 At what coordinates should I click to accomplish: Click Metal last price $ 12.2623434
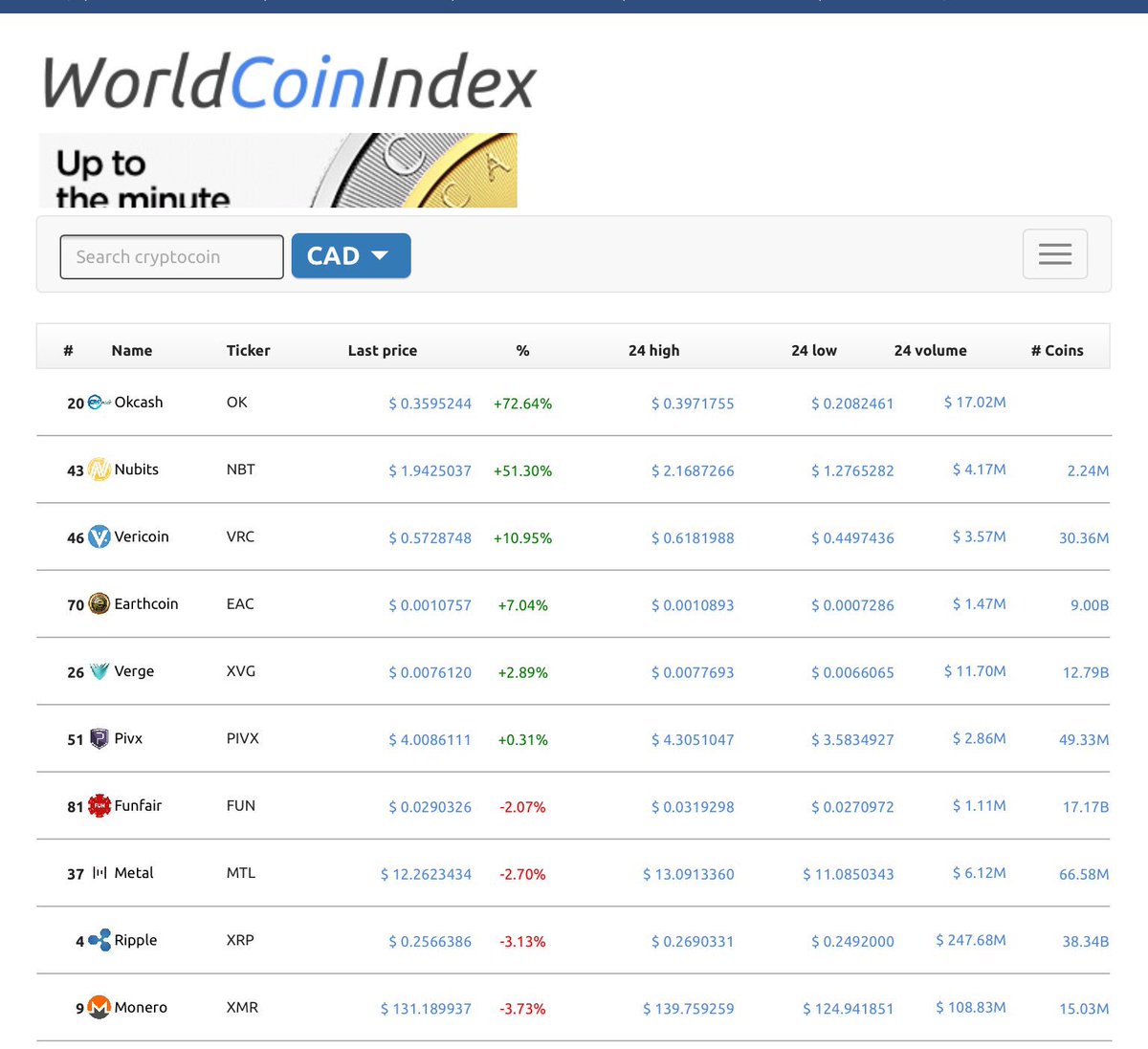[426, 874]
